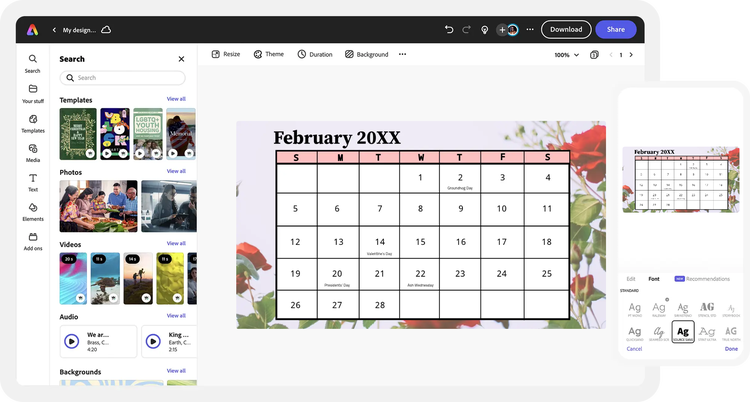Go back with the arrow beside My design

[54, 30]
